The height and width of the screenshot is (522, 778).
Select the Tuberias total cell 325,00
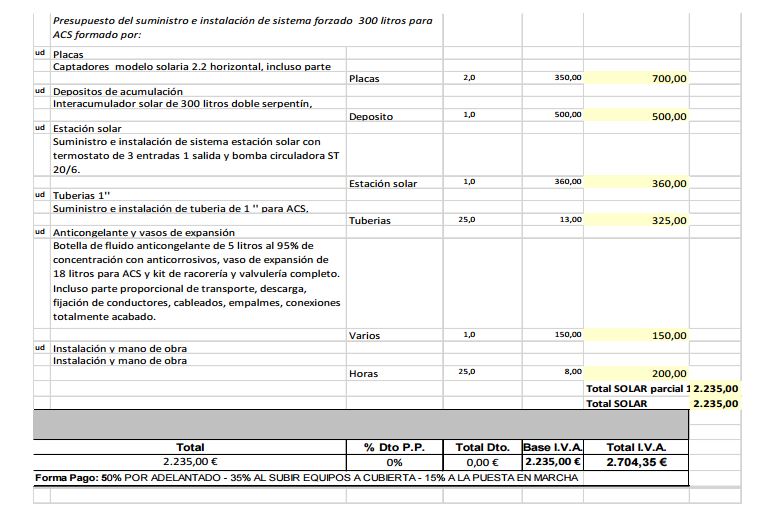click(x=636, y=220)
